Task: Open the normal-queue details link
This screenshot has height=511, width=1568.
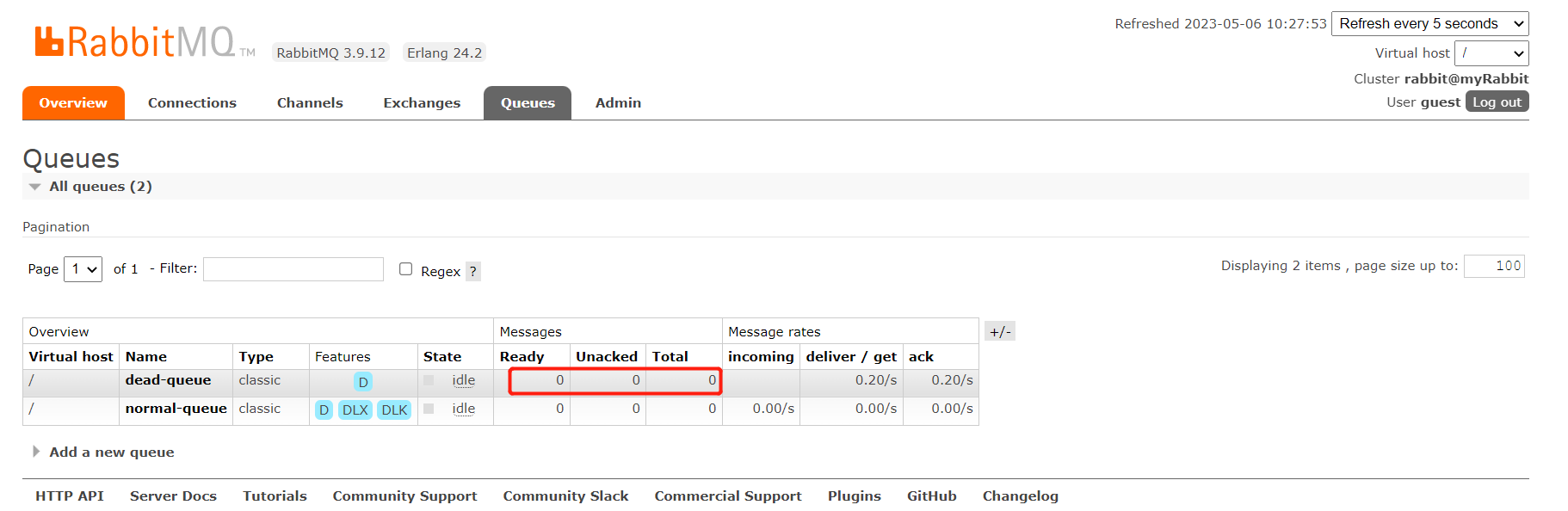Action: pos(176,409)
